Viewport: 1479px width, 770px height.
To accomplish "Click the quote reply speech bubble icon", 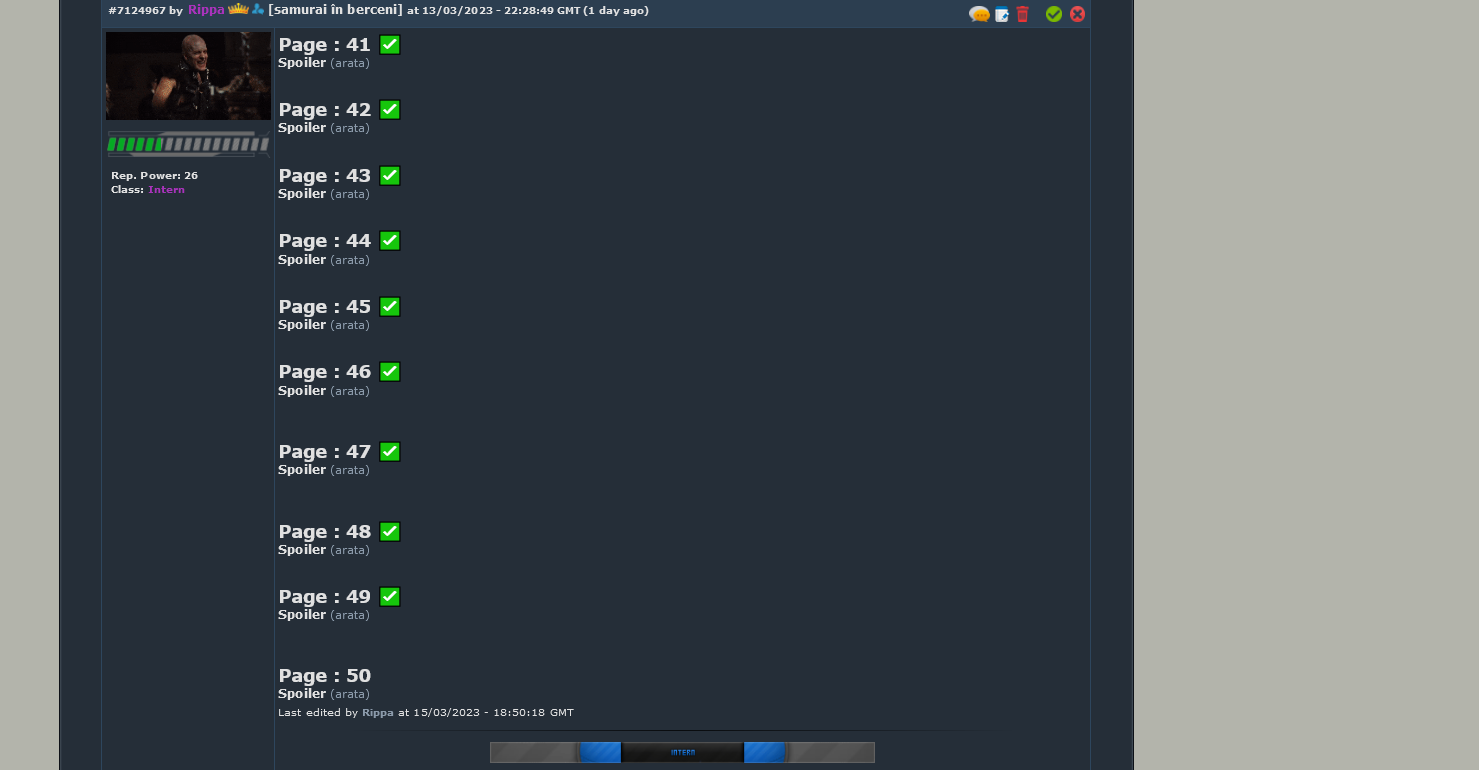I will click(979, 14).
